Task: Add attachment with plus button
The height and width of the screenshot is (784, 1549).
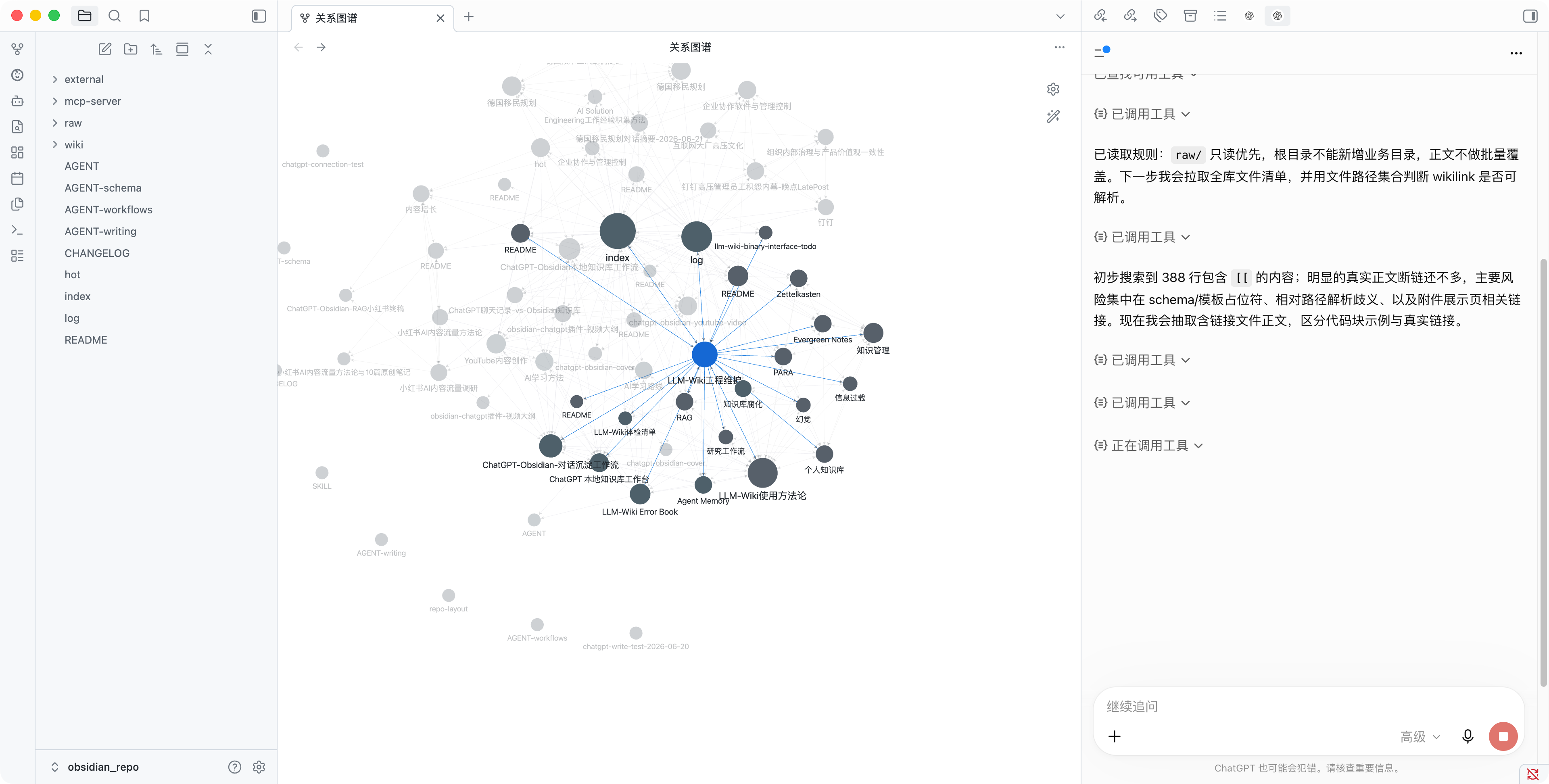Action: 1114,736
